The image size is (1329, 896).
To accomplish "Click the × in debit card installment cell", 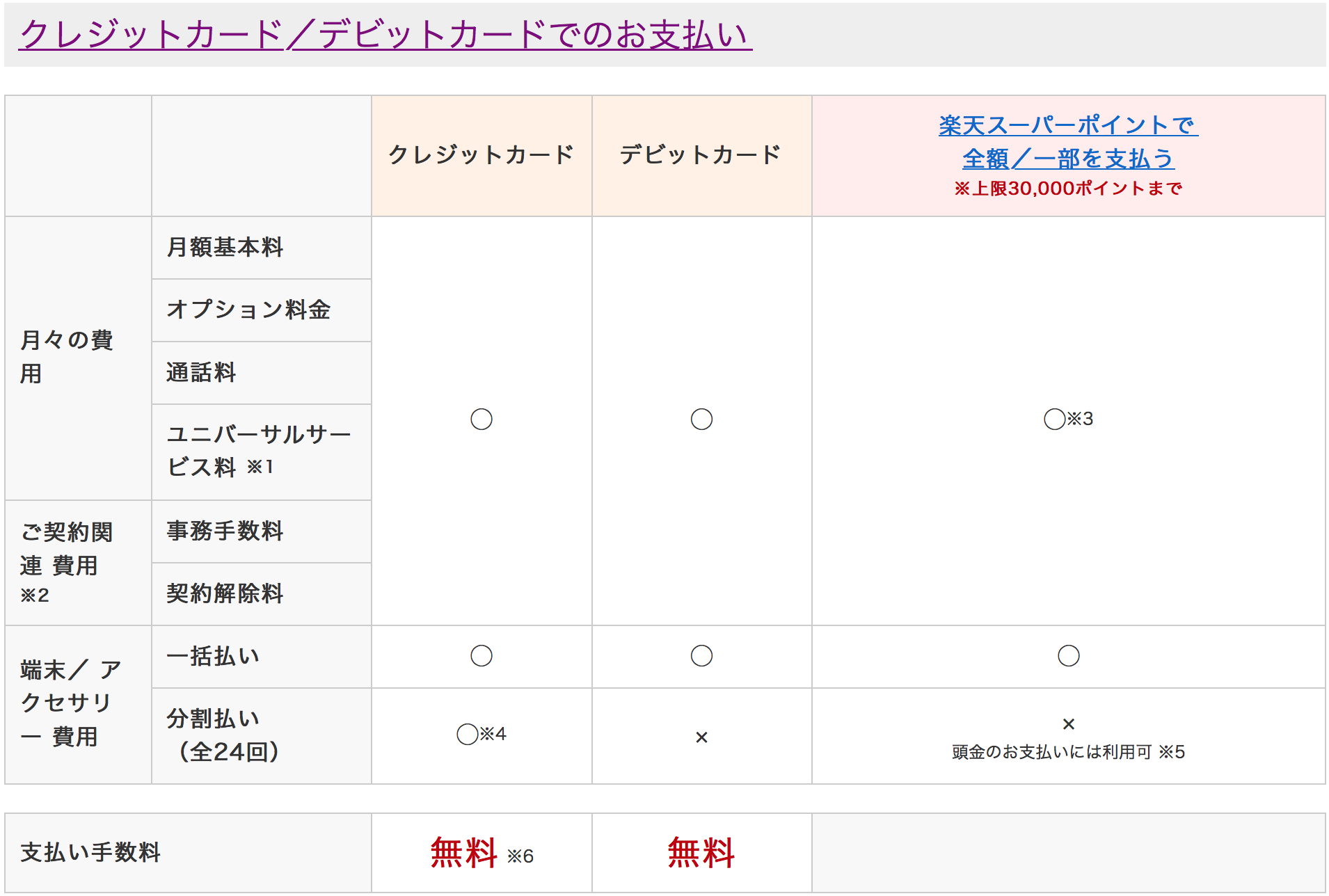I will point(701,737).
